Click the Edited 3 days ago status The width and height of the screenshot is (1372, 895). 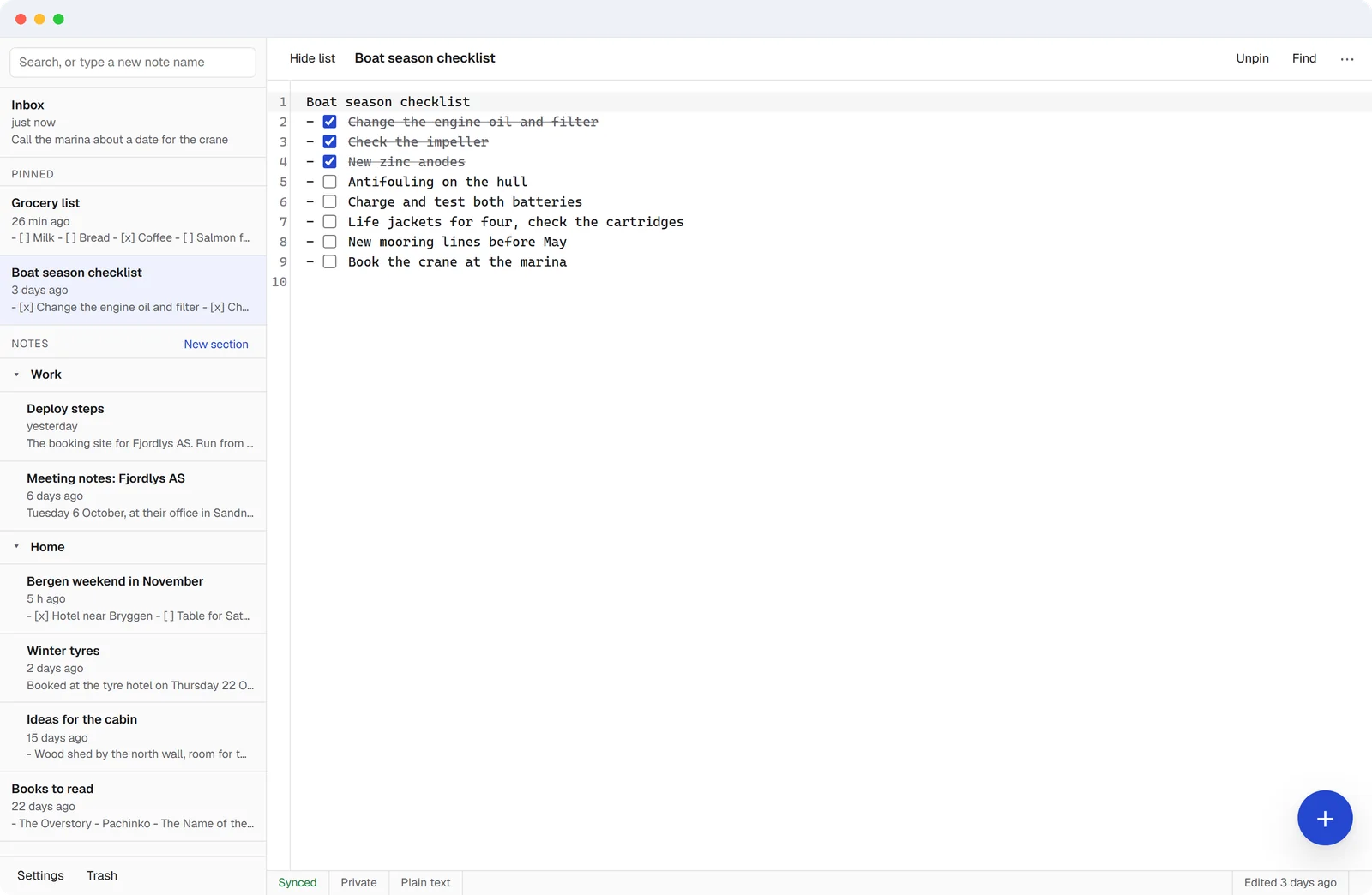[x=1290, y=882]
